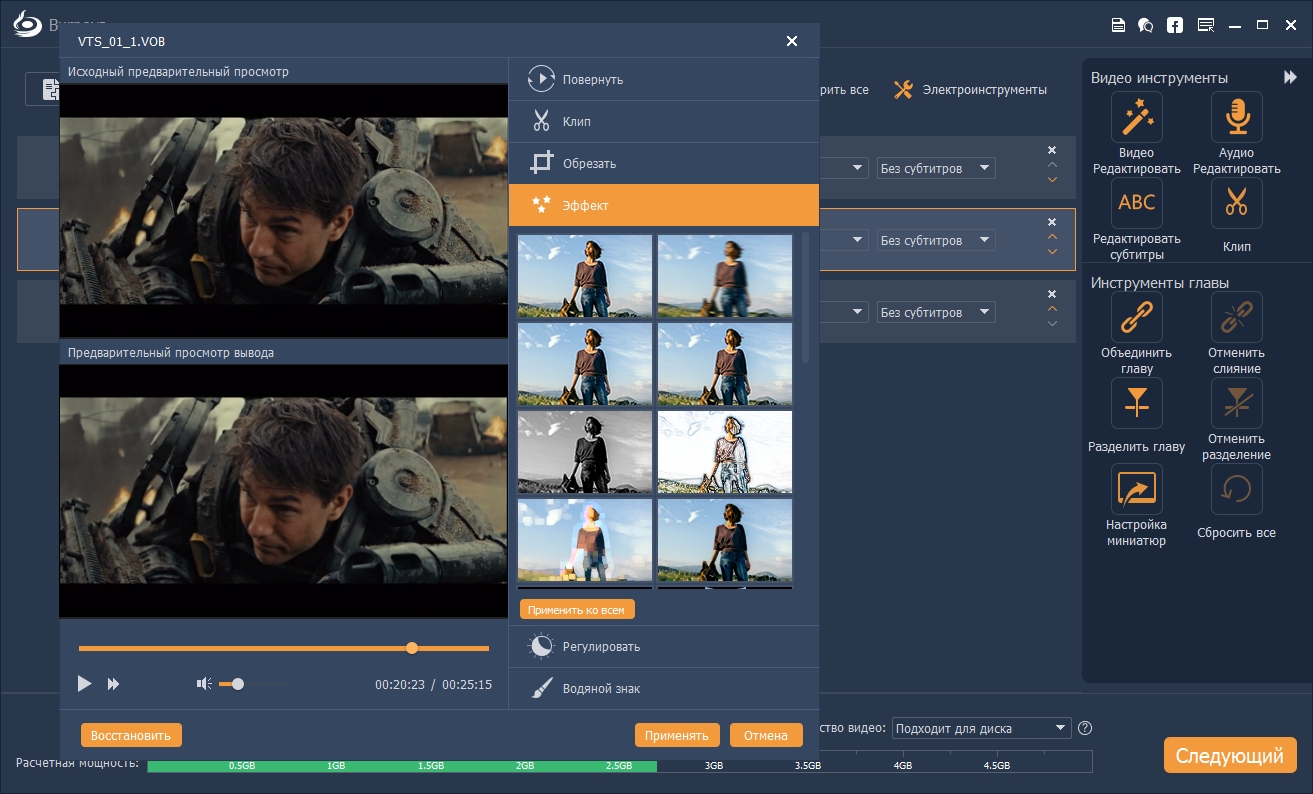Screen dimensions: 1313x794
Task: Click the 00:20:23 current time text
Action: 400,685
